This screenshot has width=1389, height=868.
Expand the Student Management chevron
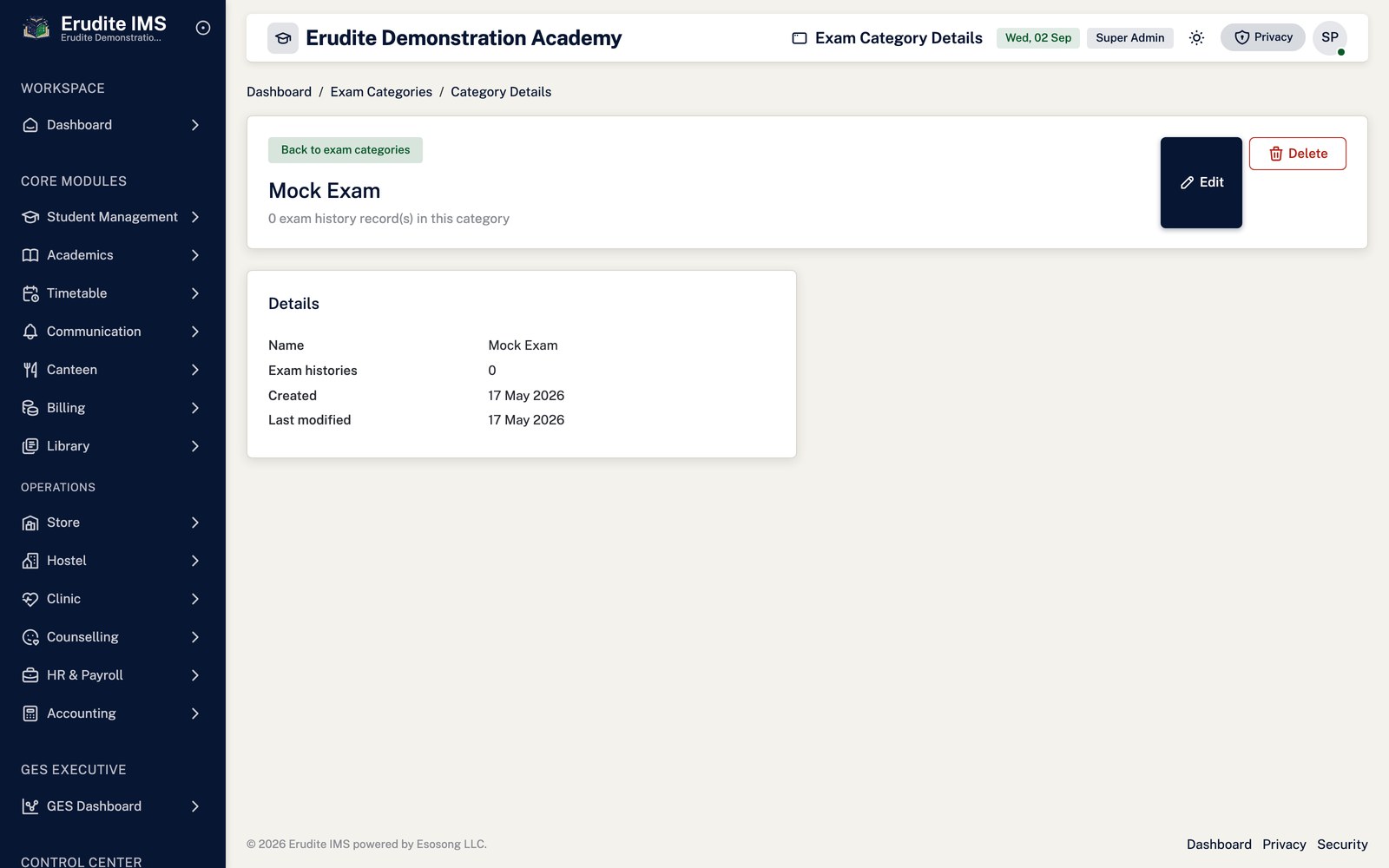tap(195, 217)
